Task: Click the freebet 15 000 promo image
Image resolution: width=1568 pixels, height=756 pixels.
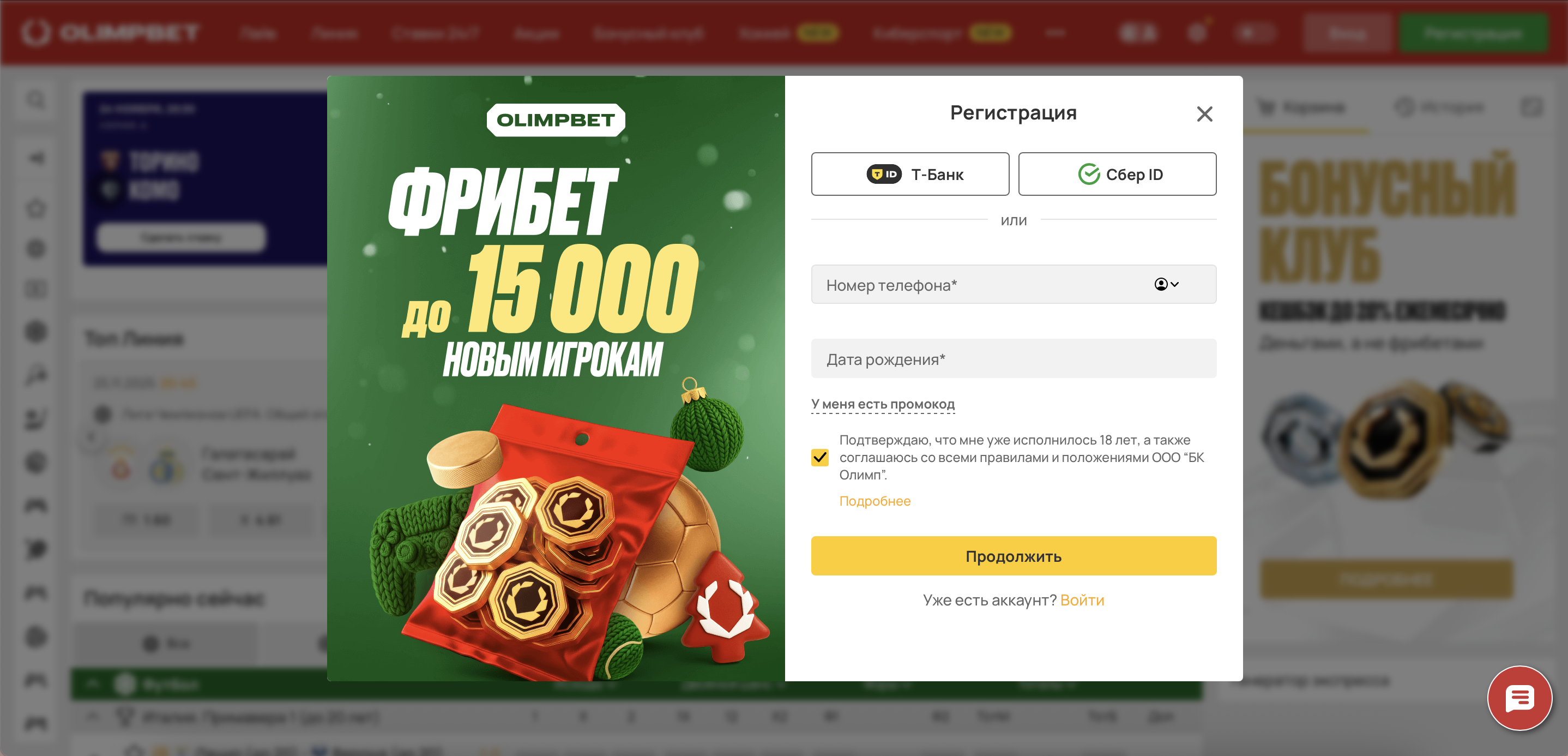Action: coord(556,377)
